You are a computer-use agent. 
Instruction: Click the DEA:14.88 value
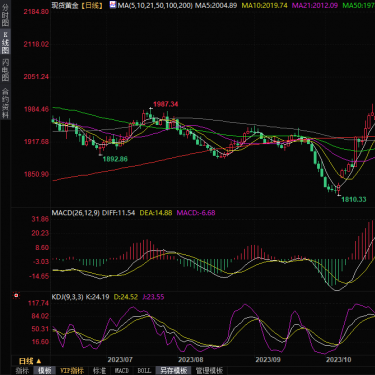(156, 213)
